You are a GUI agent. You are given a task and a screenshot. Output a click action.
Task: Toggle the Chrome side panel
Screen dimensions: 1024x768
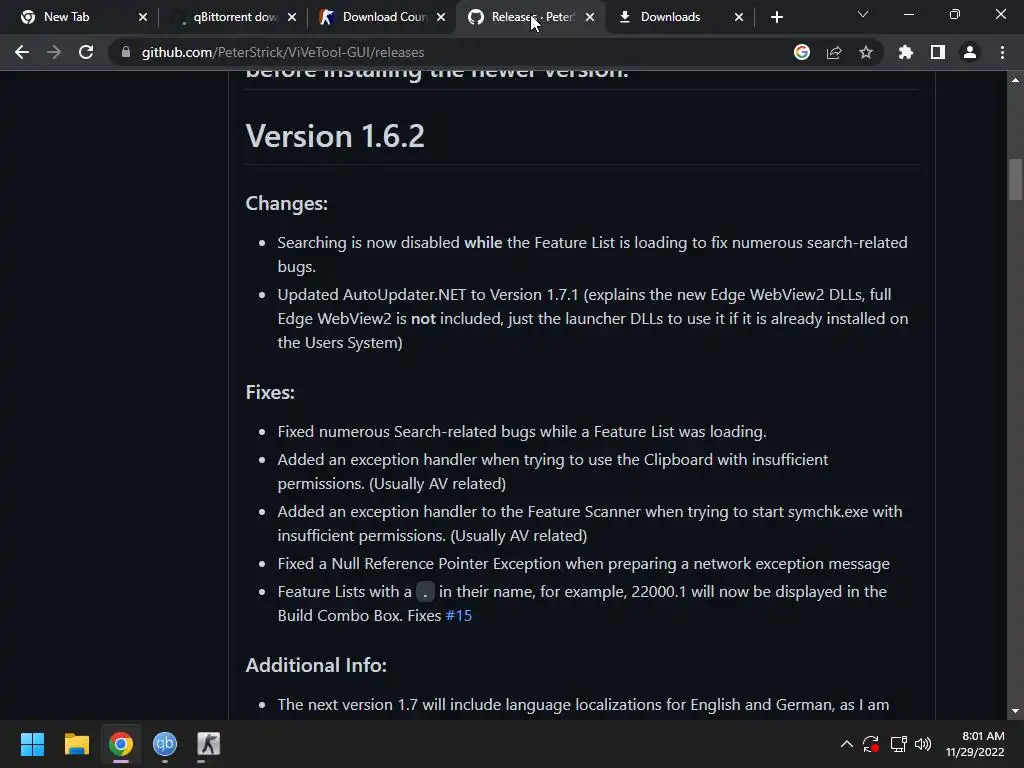(938, 52)
